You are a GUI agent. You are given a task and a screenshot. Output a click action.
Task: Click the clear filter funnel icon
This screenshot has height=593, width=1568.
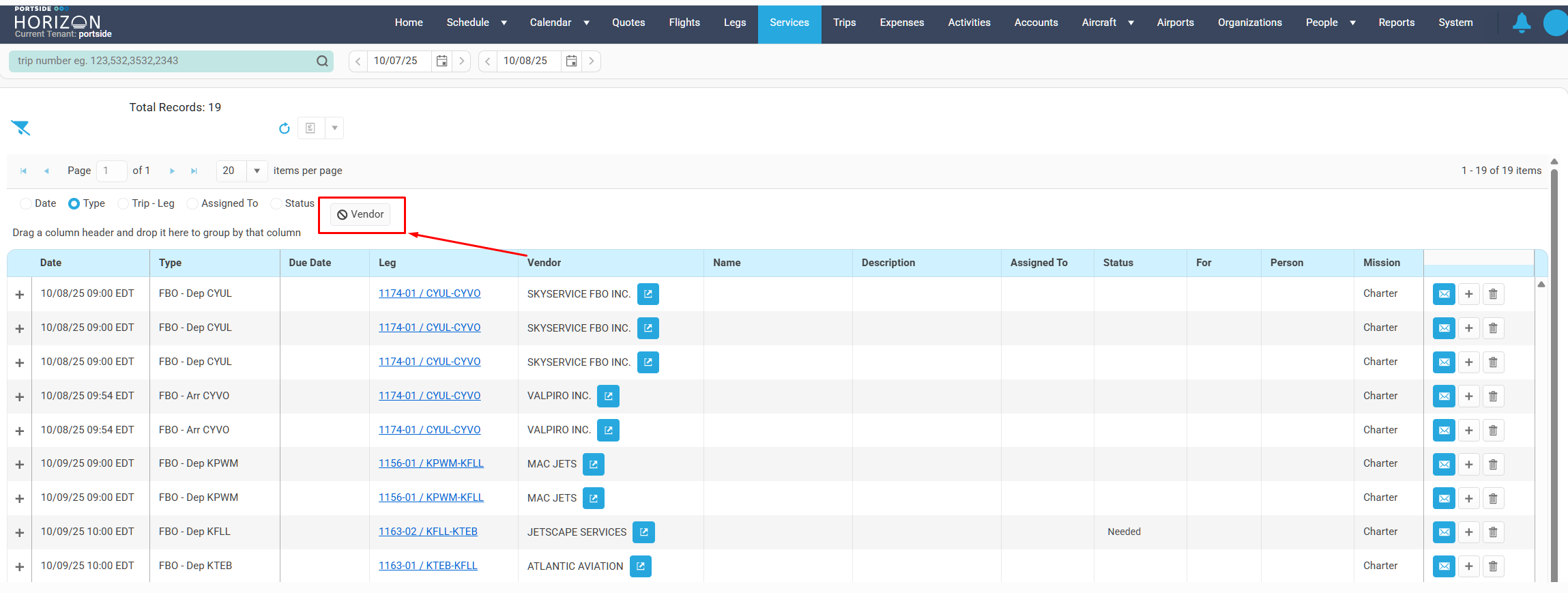coord(20,128)
